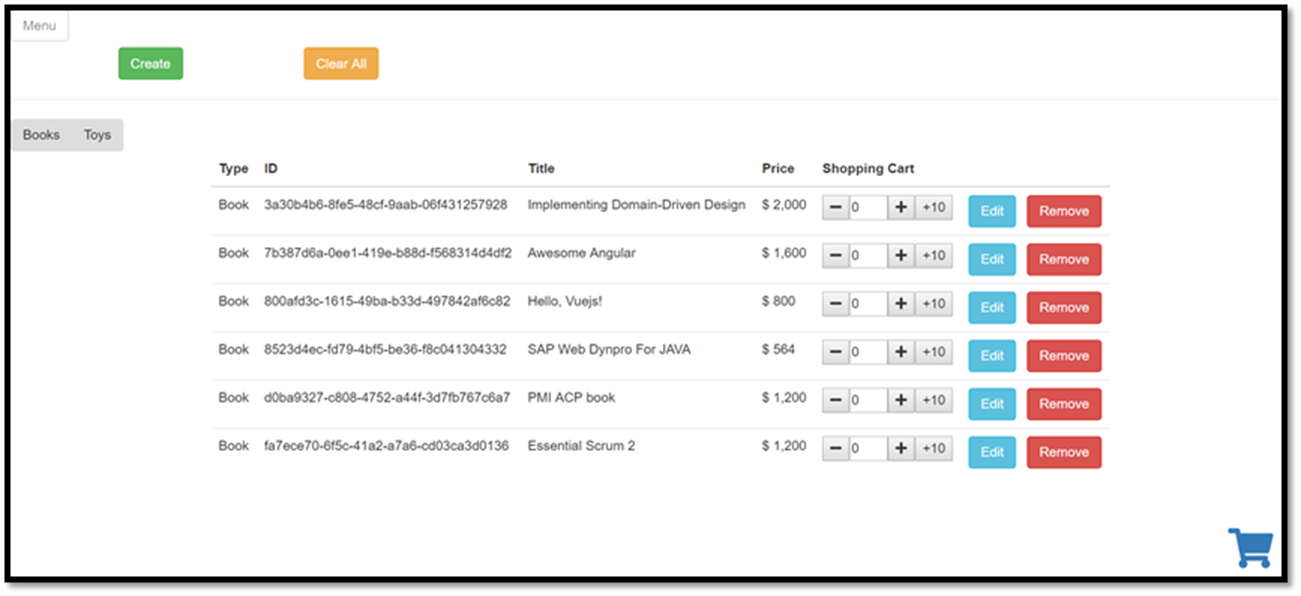Add 10 copies of Awesome Angular
Screen dimensions: 1301x596
pos(933,255)
